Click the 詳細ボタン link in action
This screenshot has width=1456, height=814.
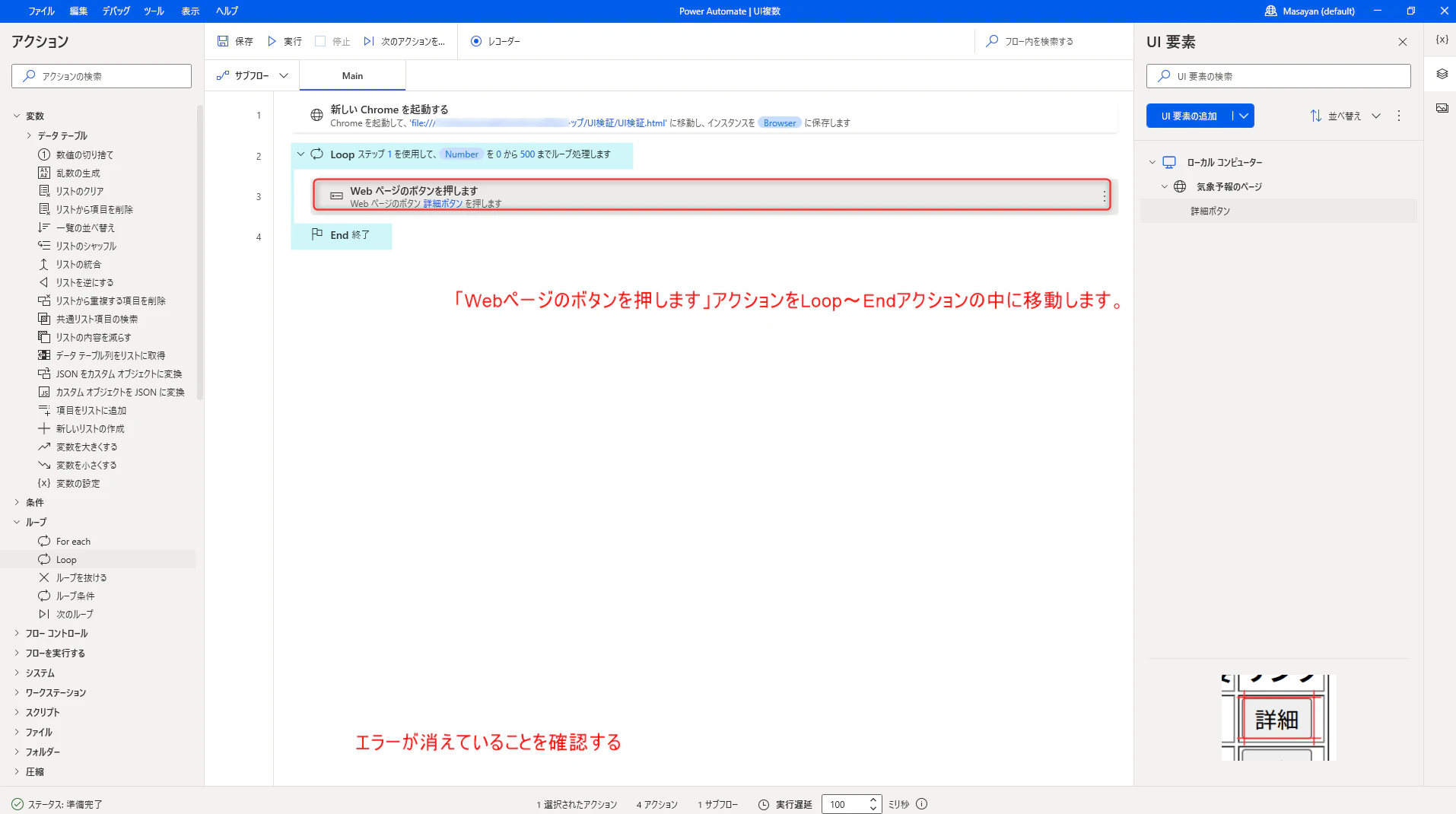point(443,204)
